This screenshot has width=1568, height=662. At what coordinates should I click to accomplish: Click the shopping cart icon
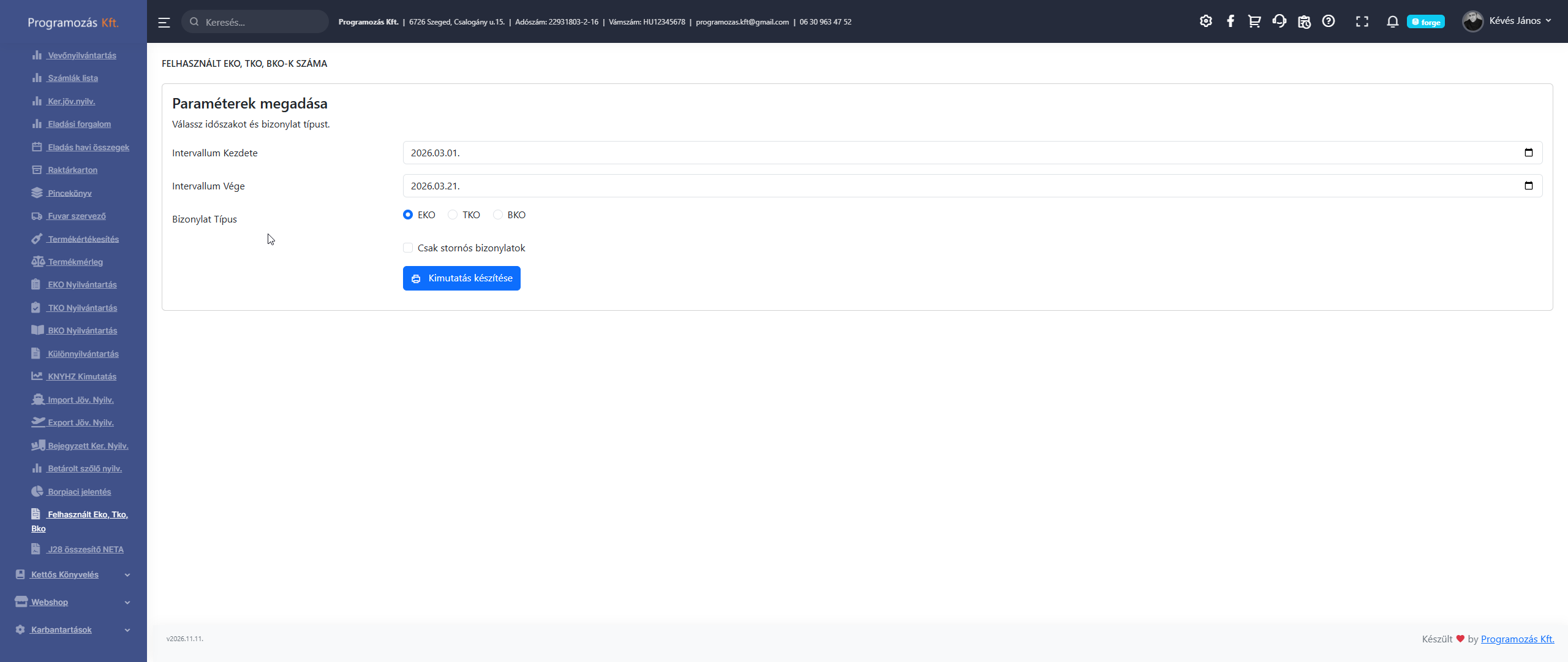click(1254, 21)
